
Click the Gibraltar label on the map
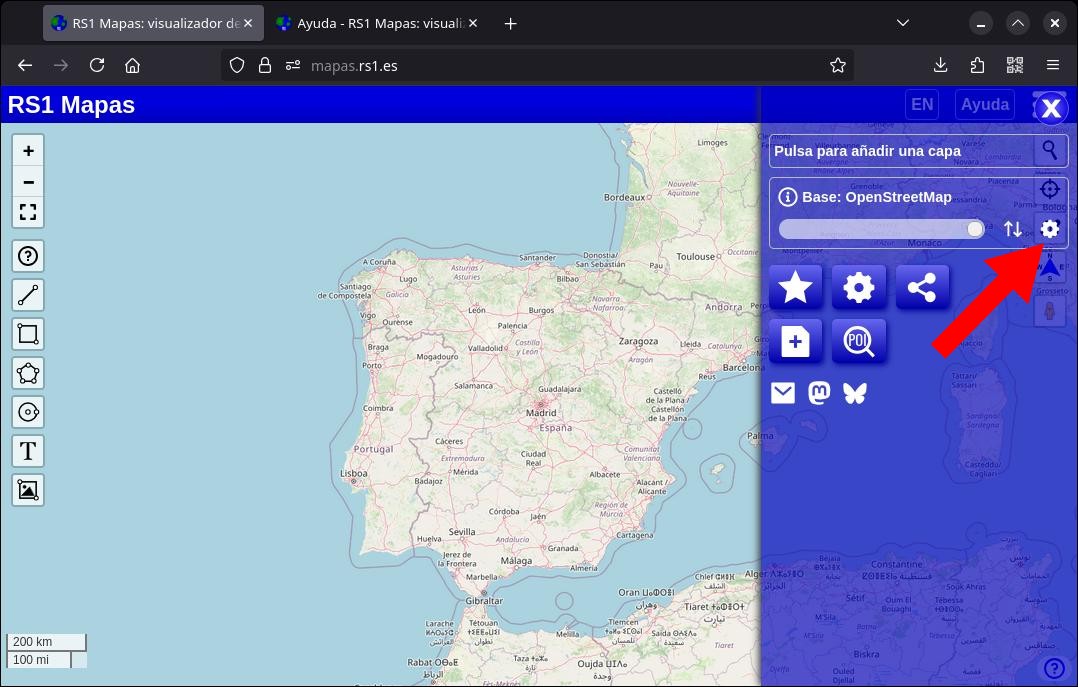tap(484, 600)
